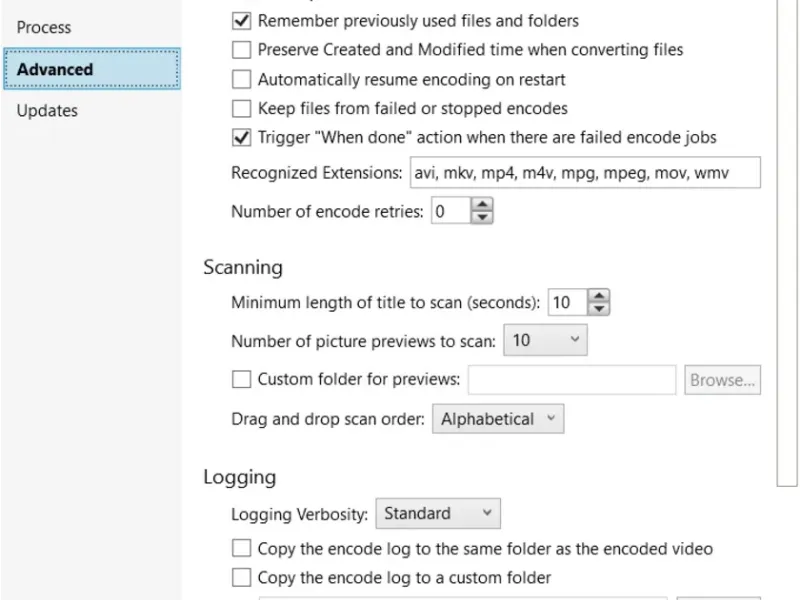Check Copy encode log to same folder
The height and width of the screenshot is (600, 800).
pos(241,548)
